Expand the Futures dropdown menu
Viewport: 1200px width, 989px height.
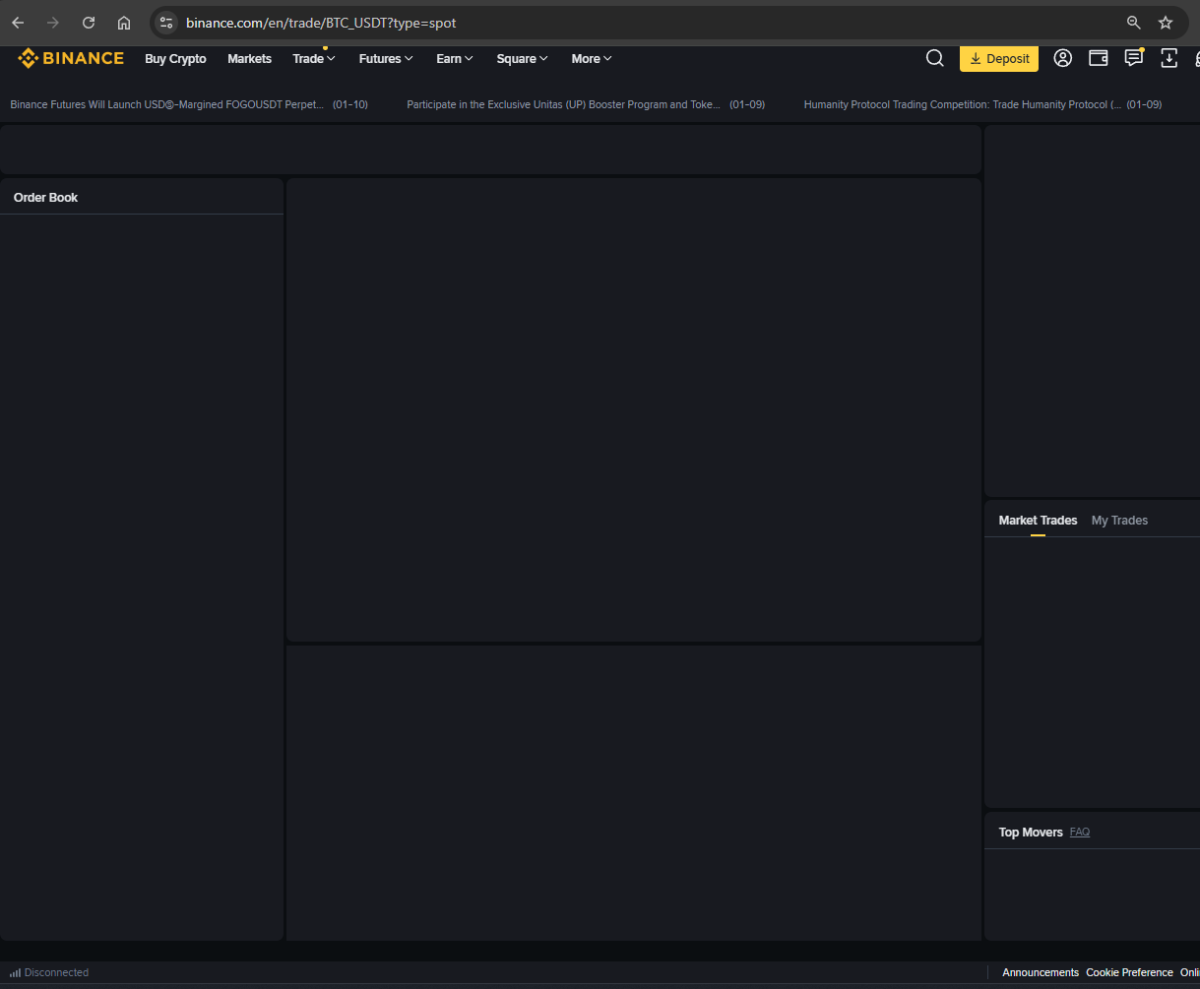(x=385, y=59)
